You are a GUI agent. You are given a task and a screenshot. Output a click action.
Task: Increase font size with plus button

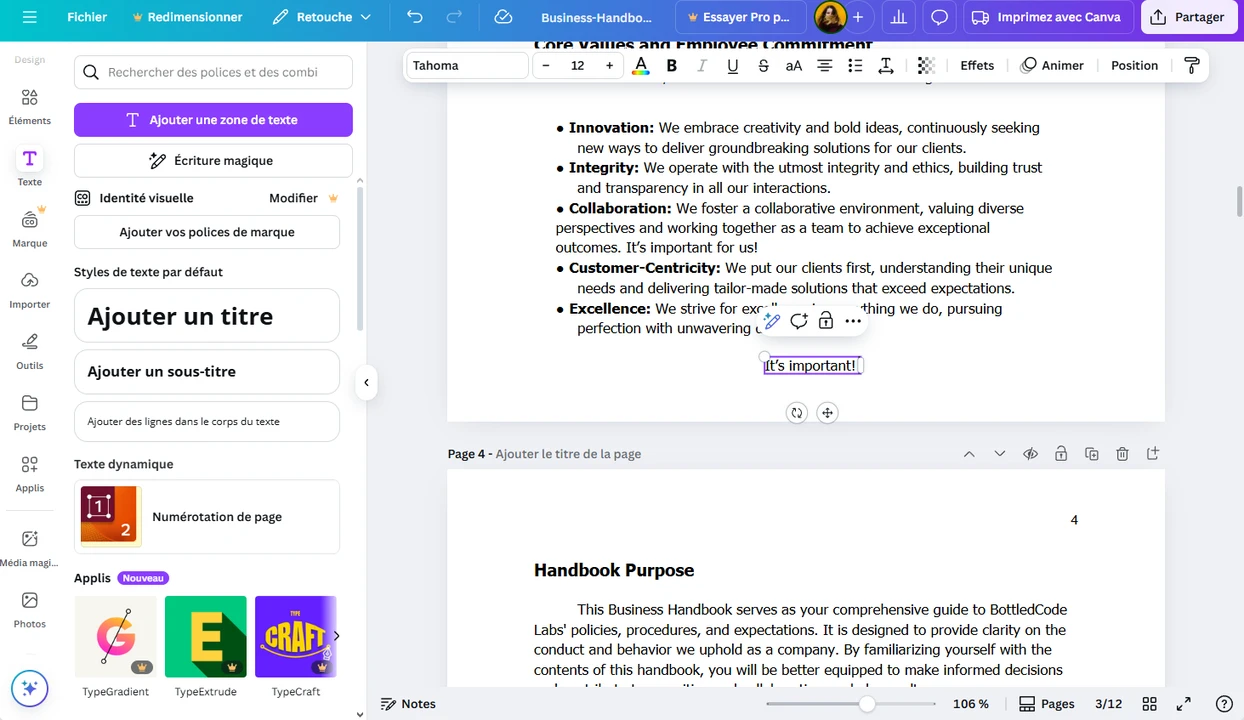point(609,66)
